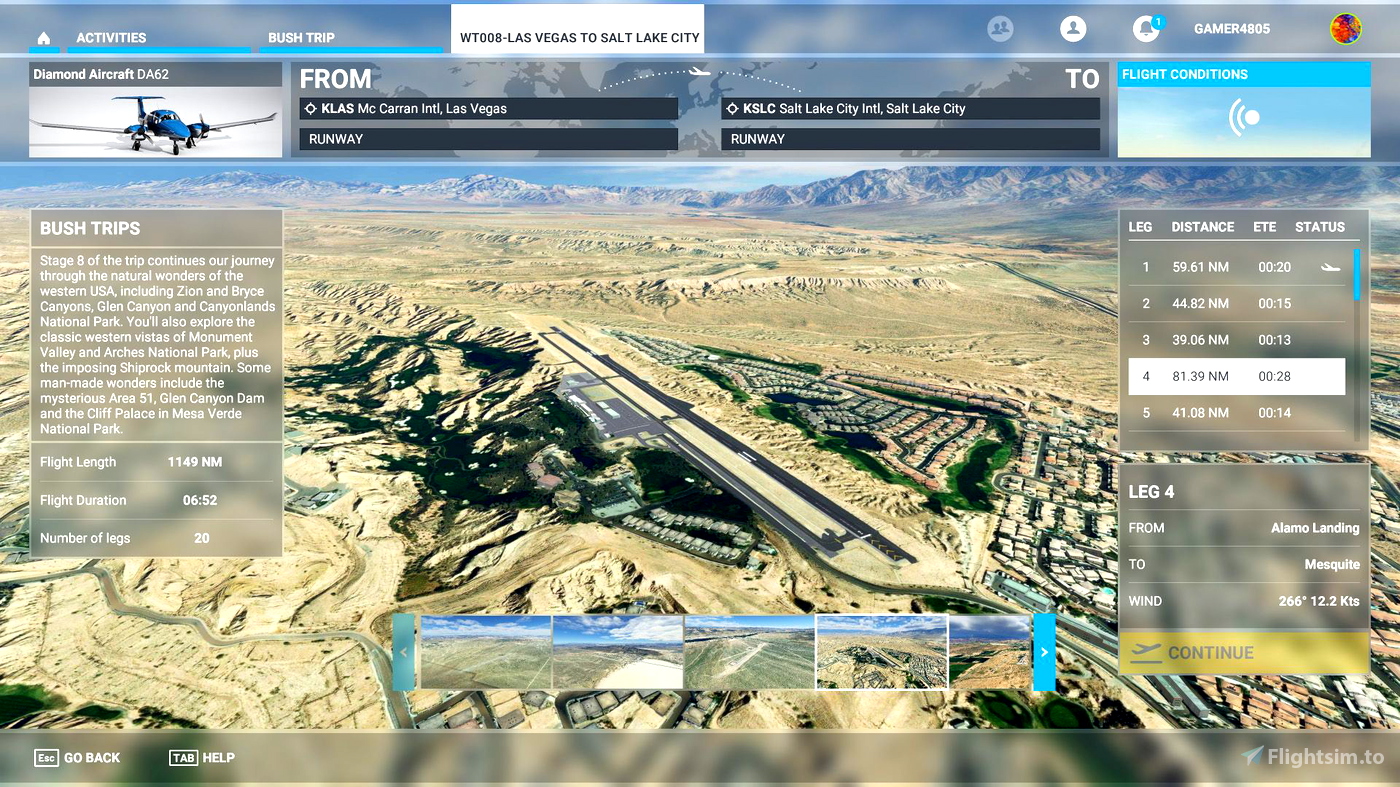Click Esc GO BACK button

(77, 758)
